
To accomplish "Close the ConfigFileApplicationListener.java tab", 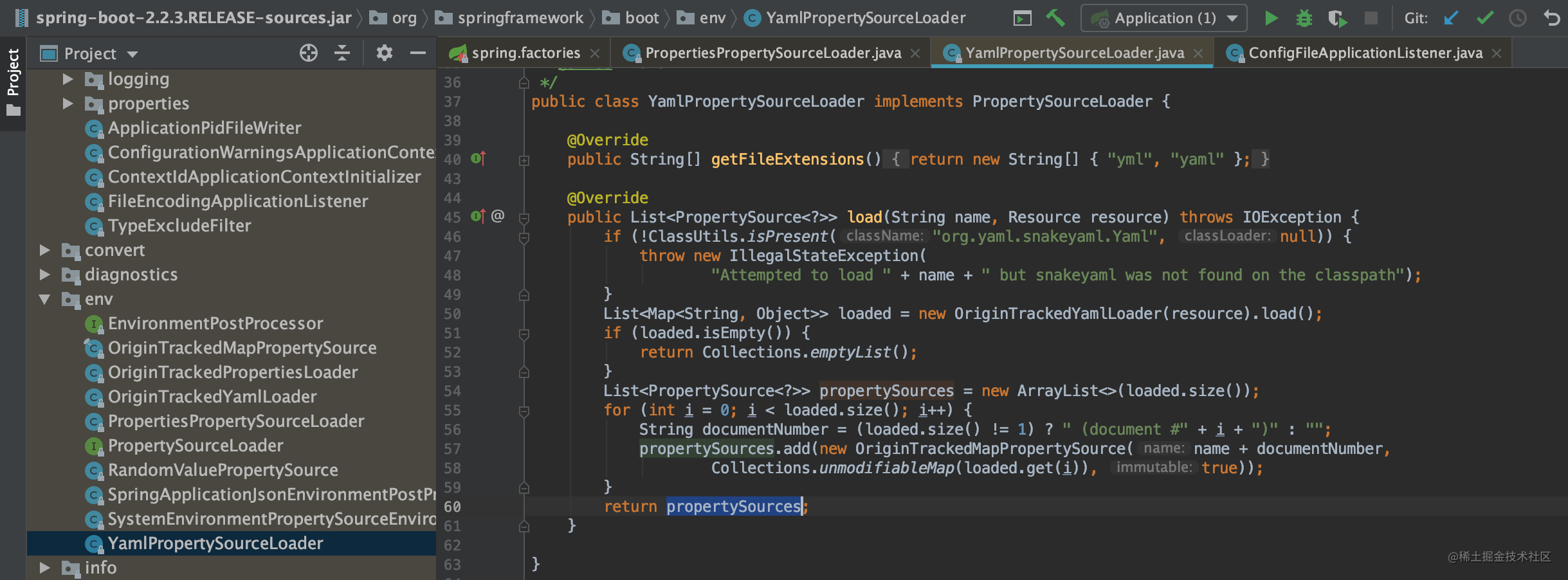I will tap(1497, 53).
